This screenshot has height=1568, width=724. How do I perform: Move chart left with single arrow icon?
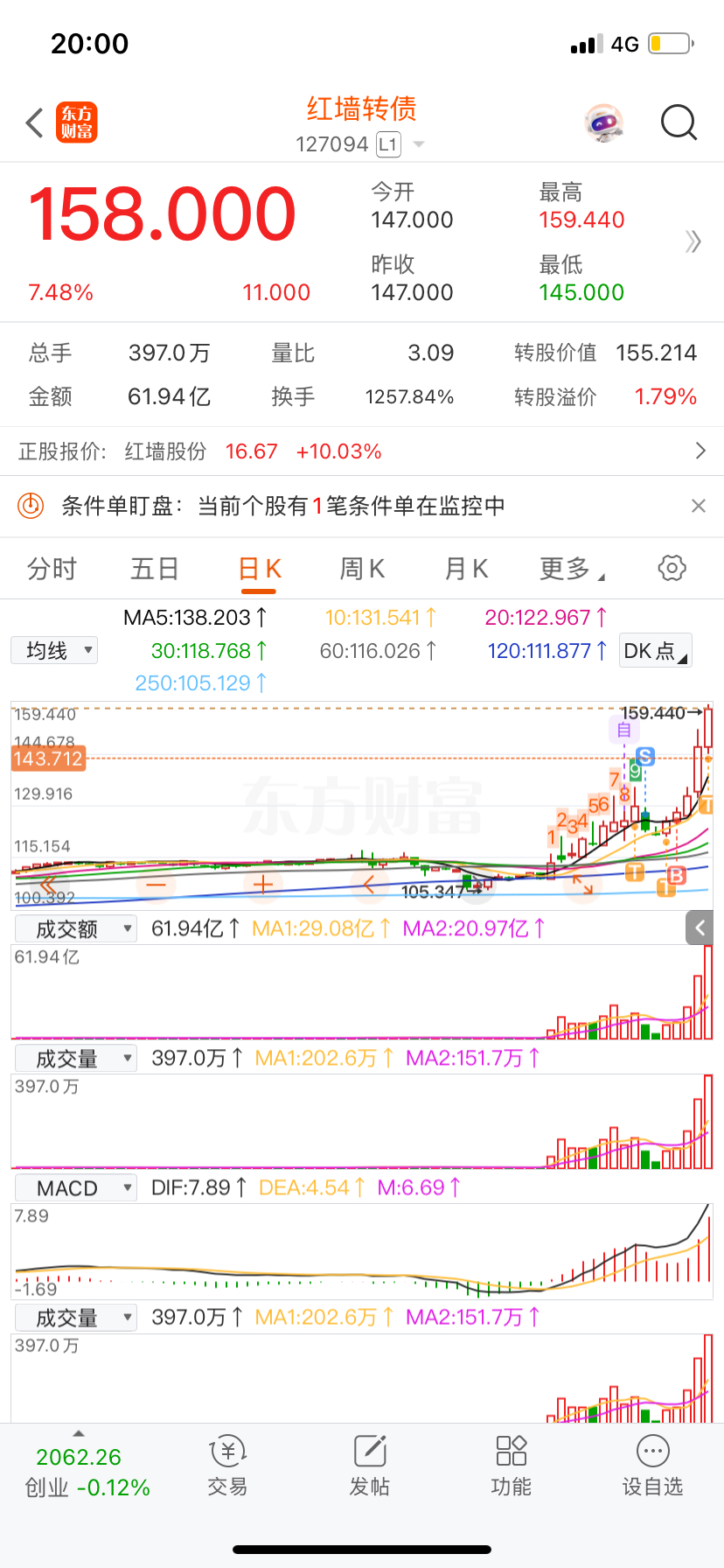pyautogui.click(x=368, y=885)
